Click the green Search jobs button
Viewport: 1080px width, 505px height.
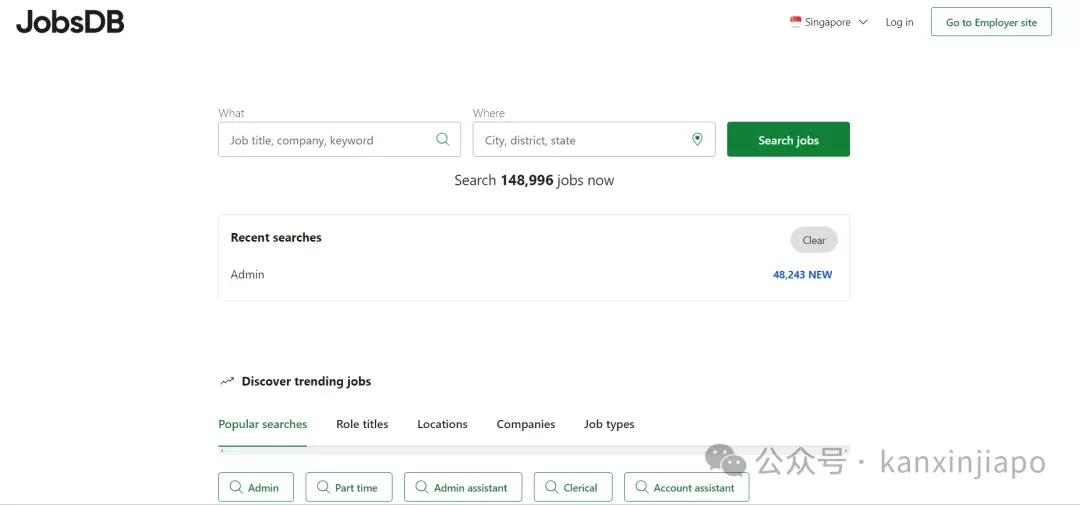(x=788, y=139)
